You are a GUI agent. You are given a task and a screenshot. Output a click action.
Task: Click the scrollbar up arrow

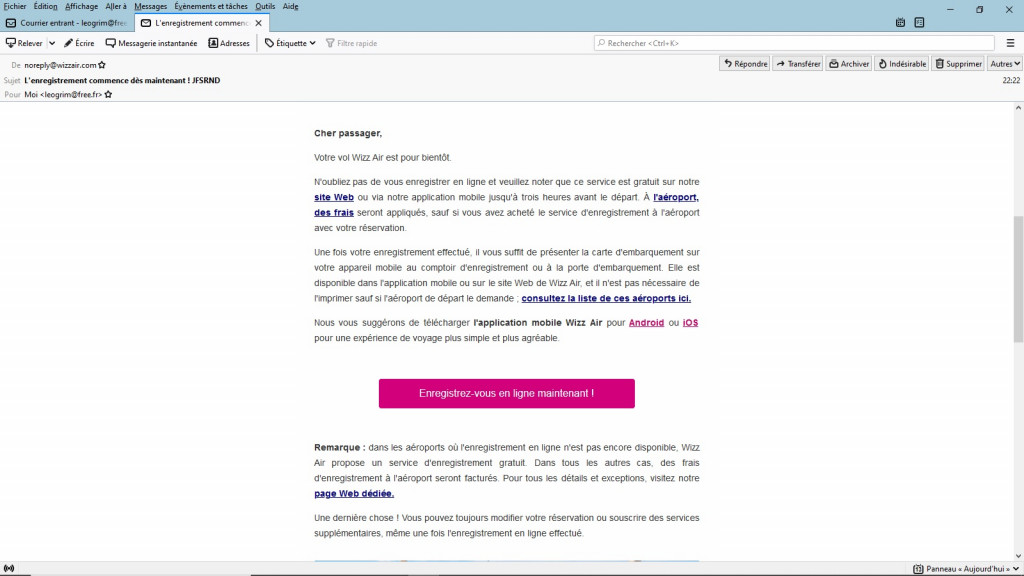(x=1018, y=108)
